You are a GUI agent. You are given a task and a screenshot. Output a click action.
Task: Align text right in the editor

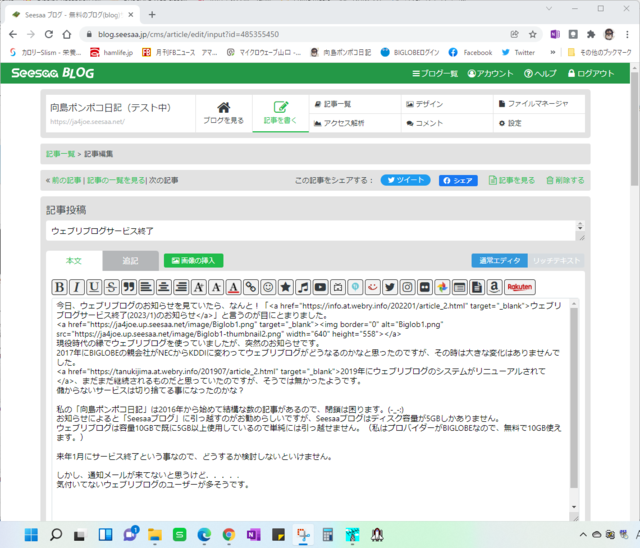pos(181,287)
